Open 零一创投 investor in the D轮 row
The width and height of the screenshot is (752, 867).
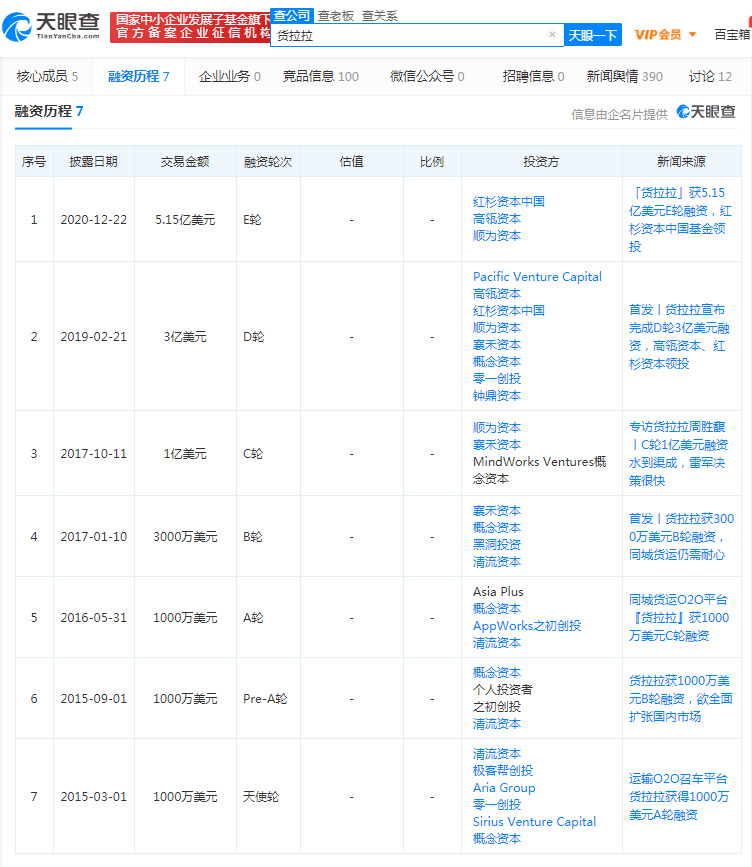tap(497, 378)
